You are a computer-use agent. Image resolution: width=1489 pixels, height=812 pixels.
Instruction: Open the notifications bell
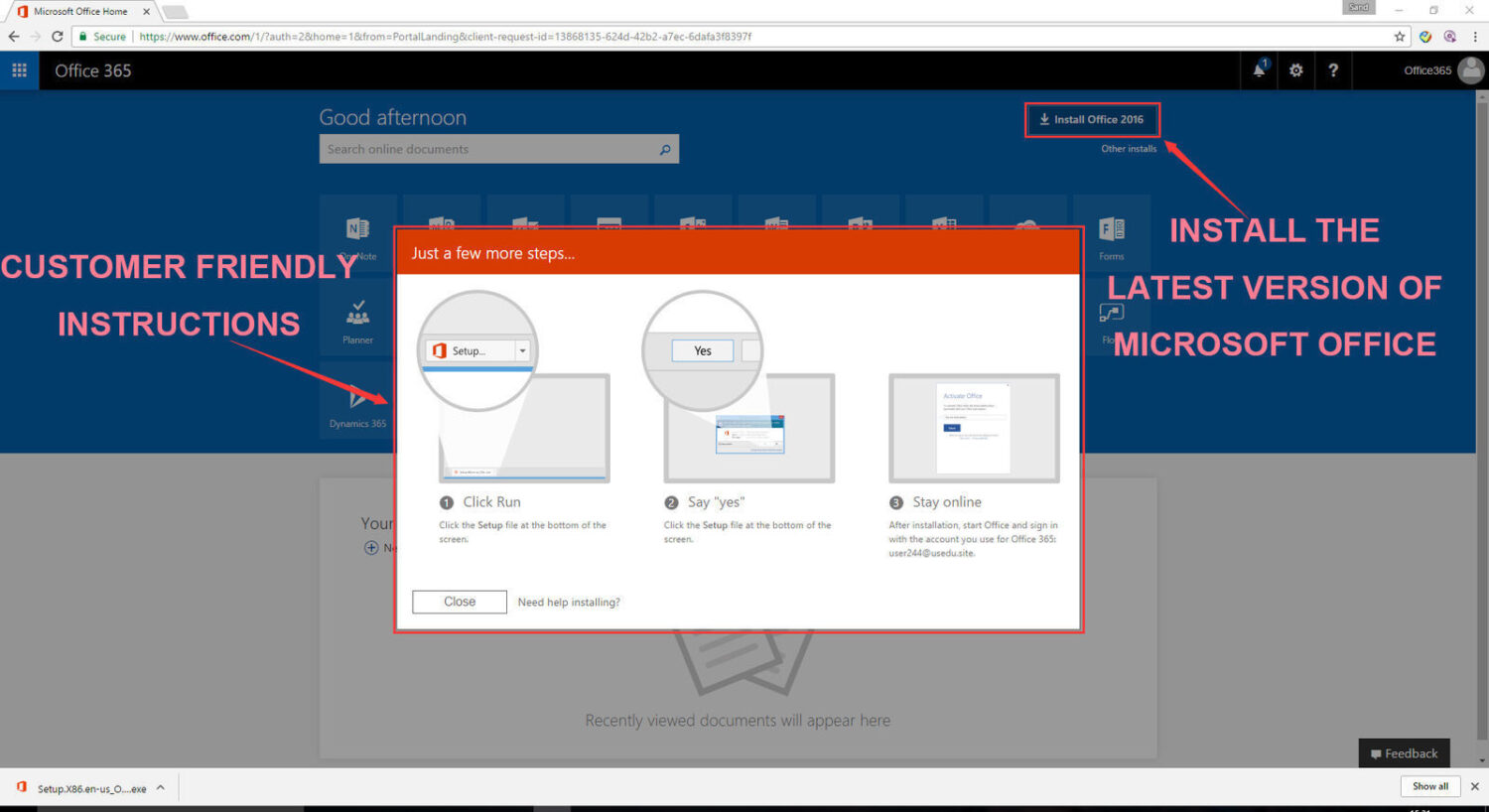pos(1258,70)
